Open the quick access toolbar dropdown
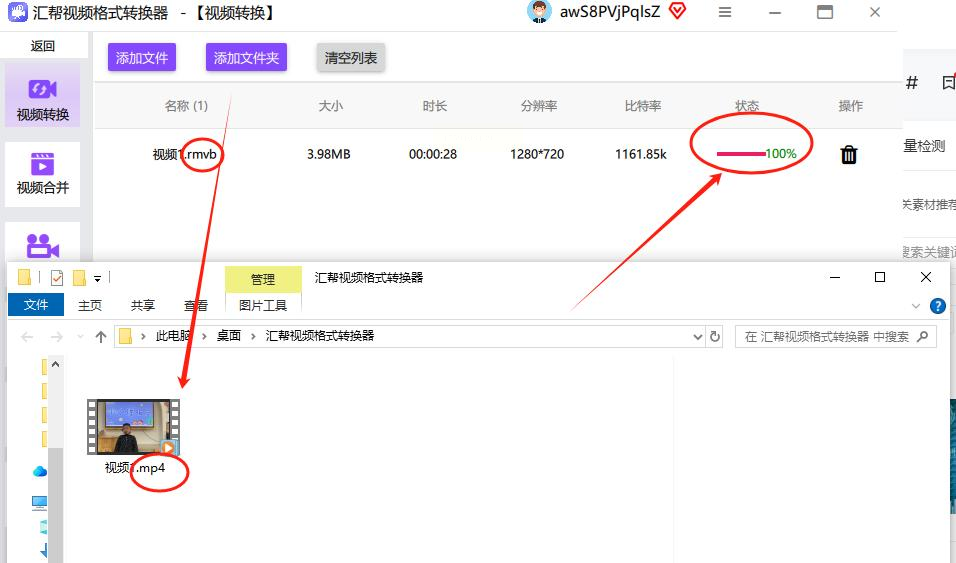The image size is (956, 563). 97,279
